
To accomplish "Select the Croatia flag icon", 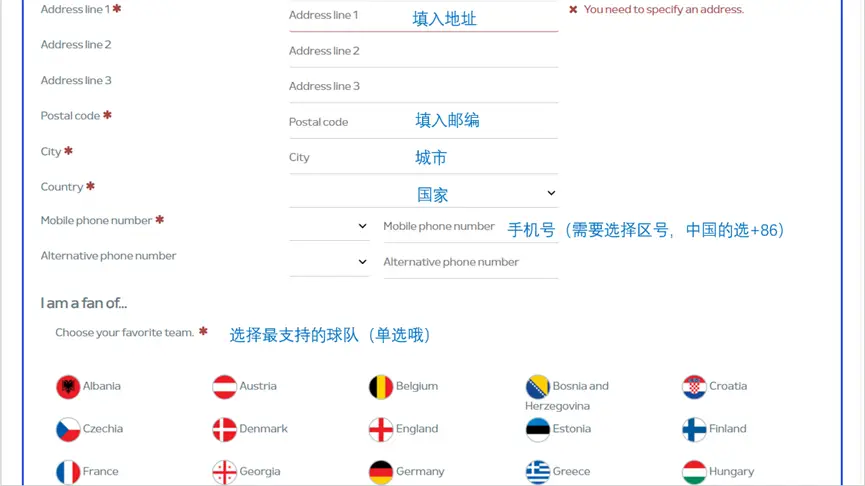I will point(695,387).
